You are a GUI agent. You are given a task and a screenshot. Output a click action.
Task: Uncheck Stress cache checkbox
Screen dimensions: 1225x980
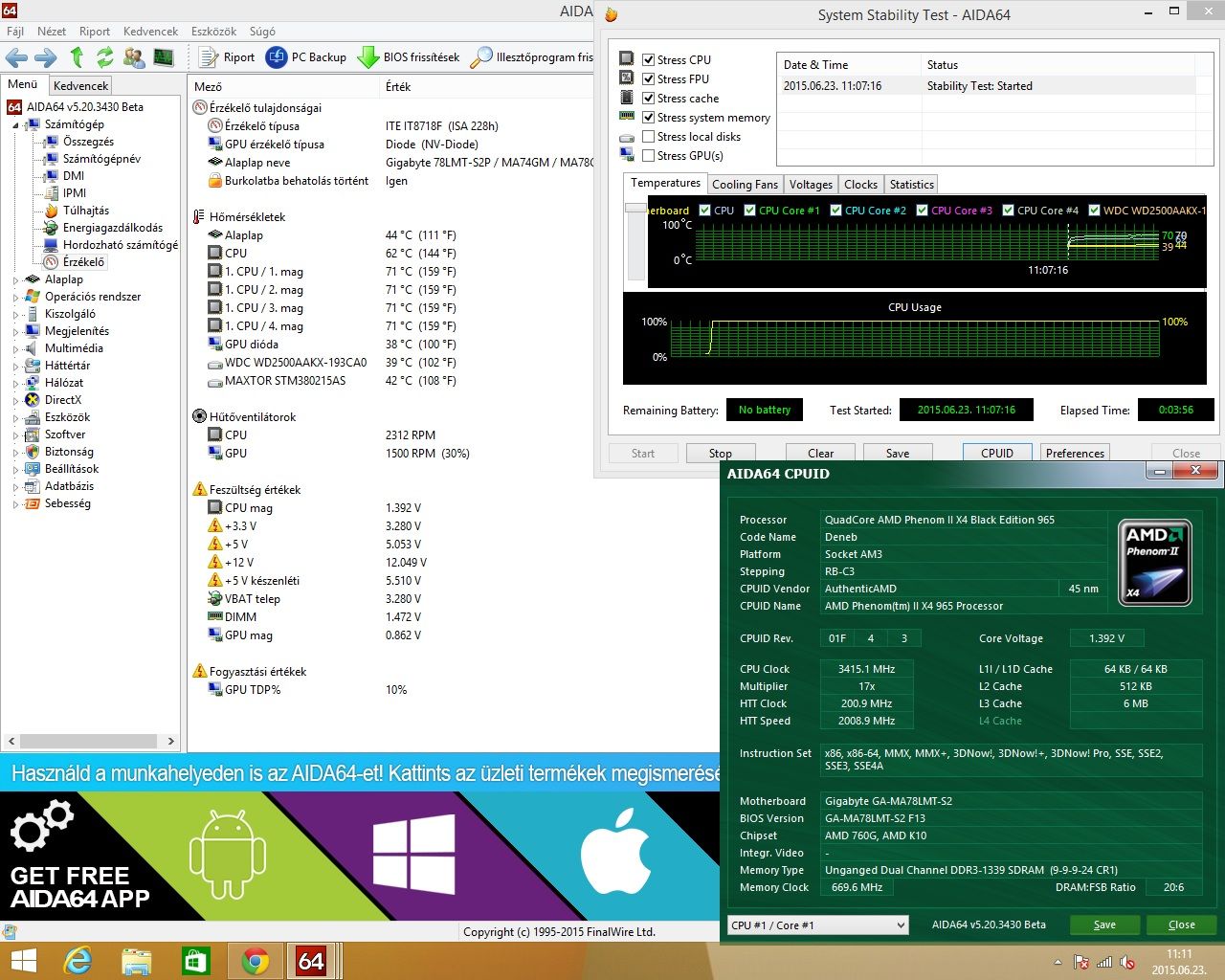point(648,98)
